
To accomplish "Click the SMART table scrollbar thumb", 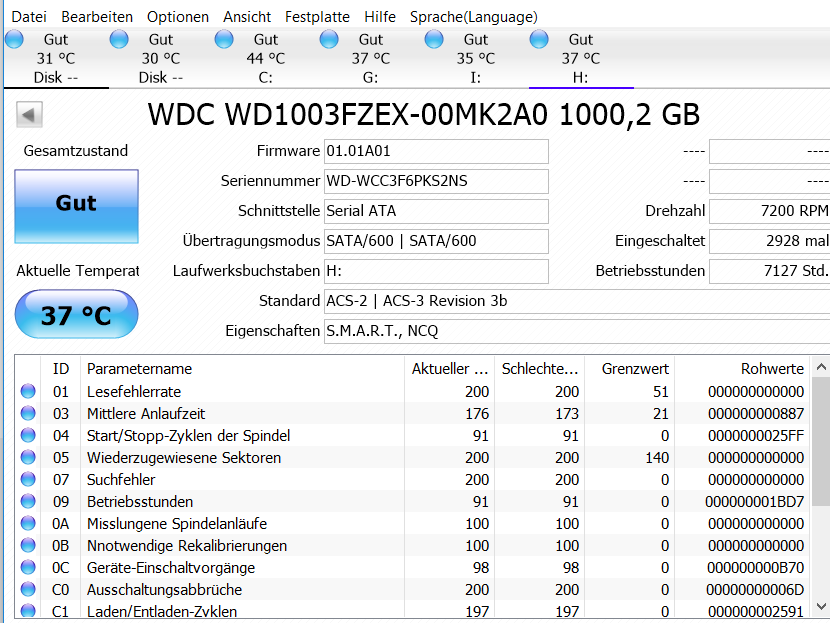I will click(x=820, y=441).
